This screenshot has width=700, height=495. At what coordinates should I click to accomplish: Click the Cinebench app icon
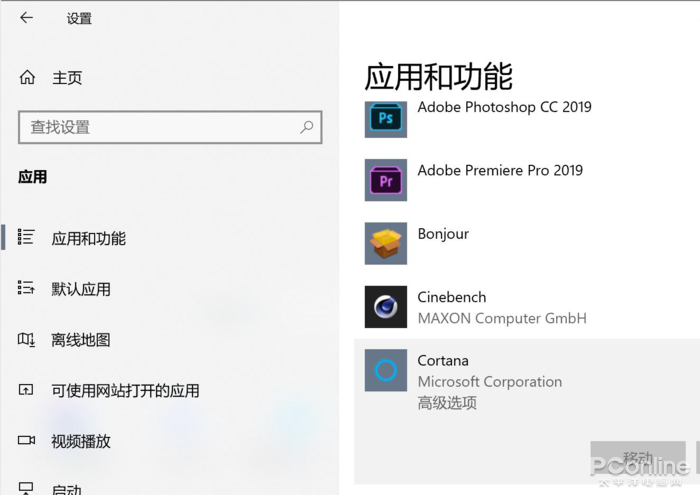coord(386,307)
